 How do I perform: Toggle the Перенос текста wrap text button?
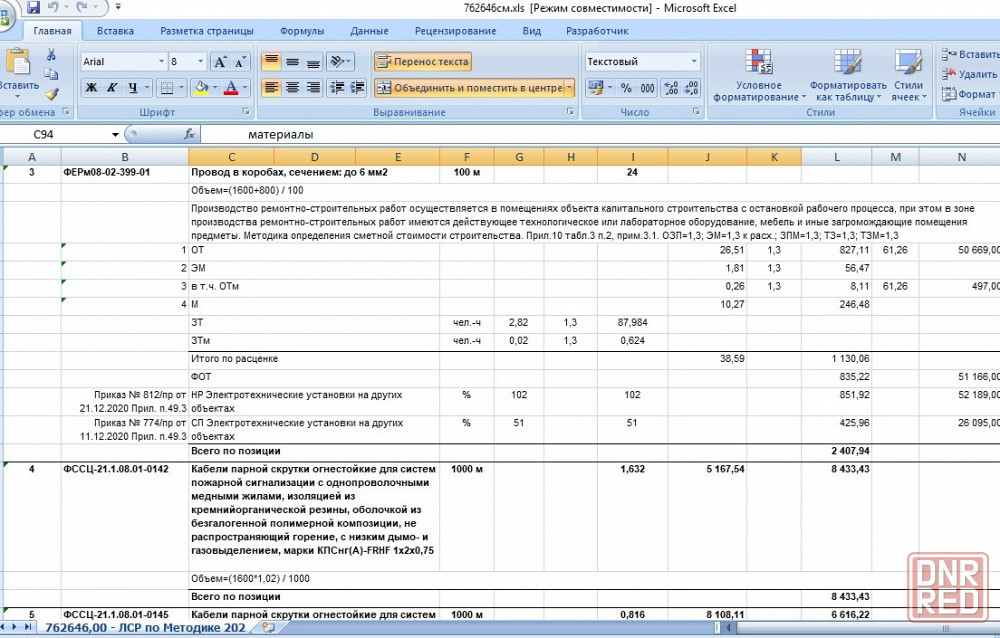(x=423, y=62)
